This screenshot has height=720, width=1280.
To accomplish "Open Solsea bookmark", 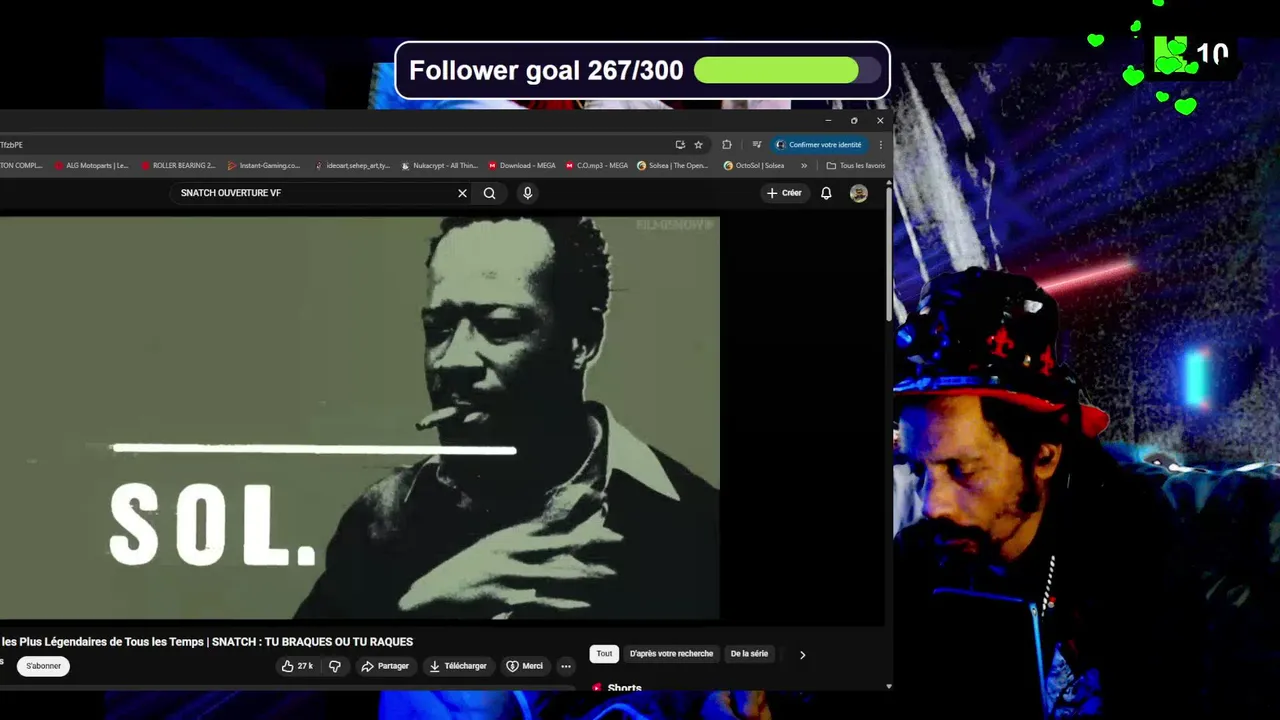I will pos(672,166).
